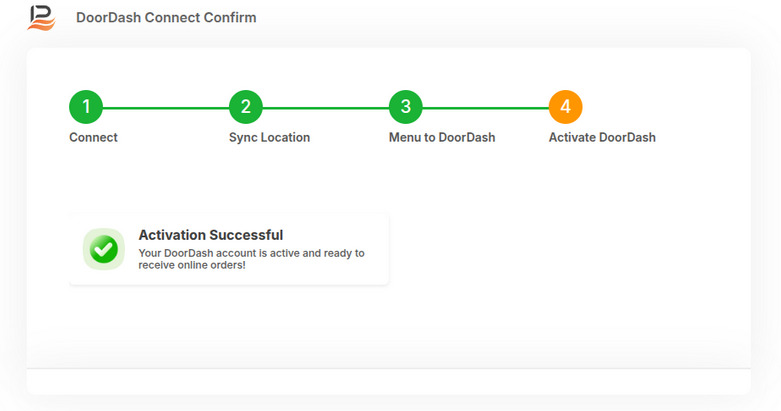Click the Activation Successful notification card

(229, 249)
